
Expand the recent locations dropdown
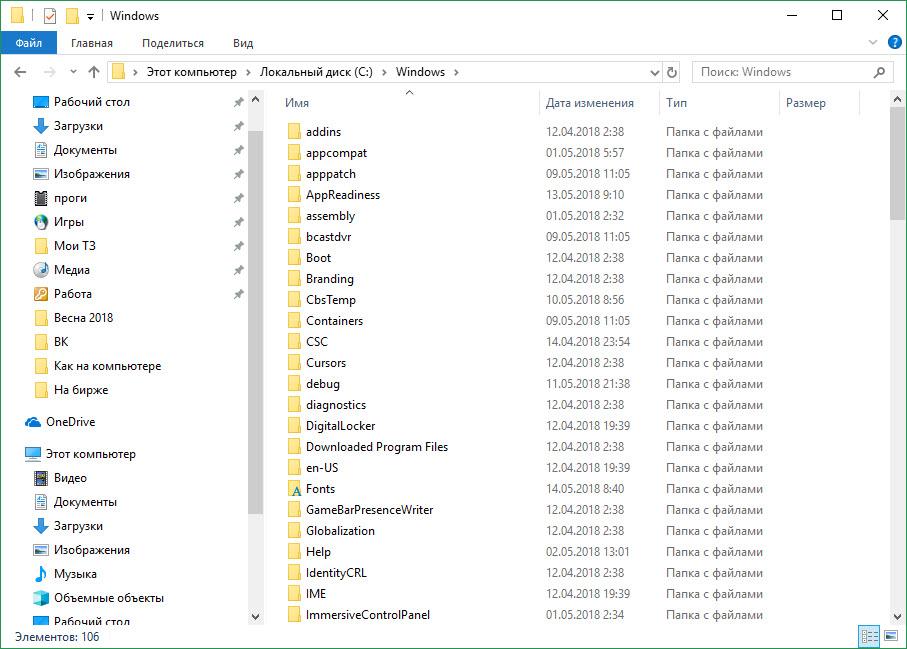(x=73, y=72)
